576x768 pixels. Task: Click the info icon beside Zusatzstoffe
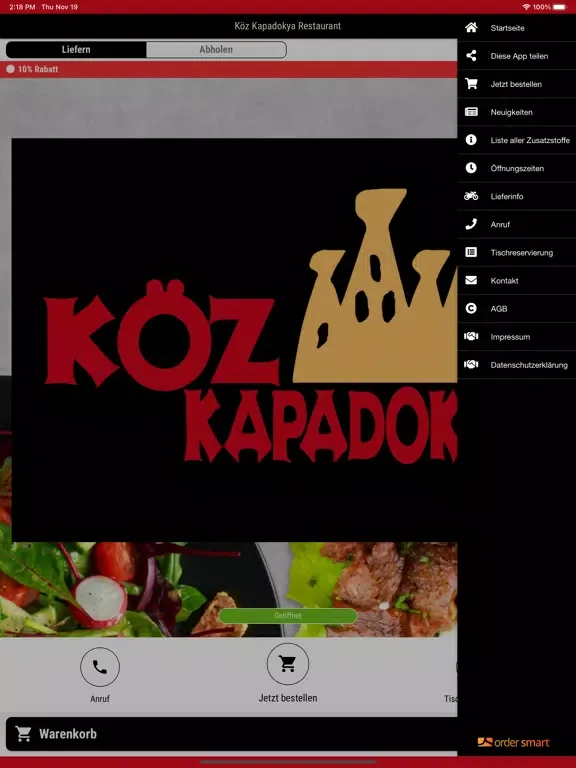pos(471,140)
